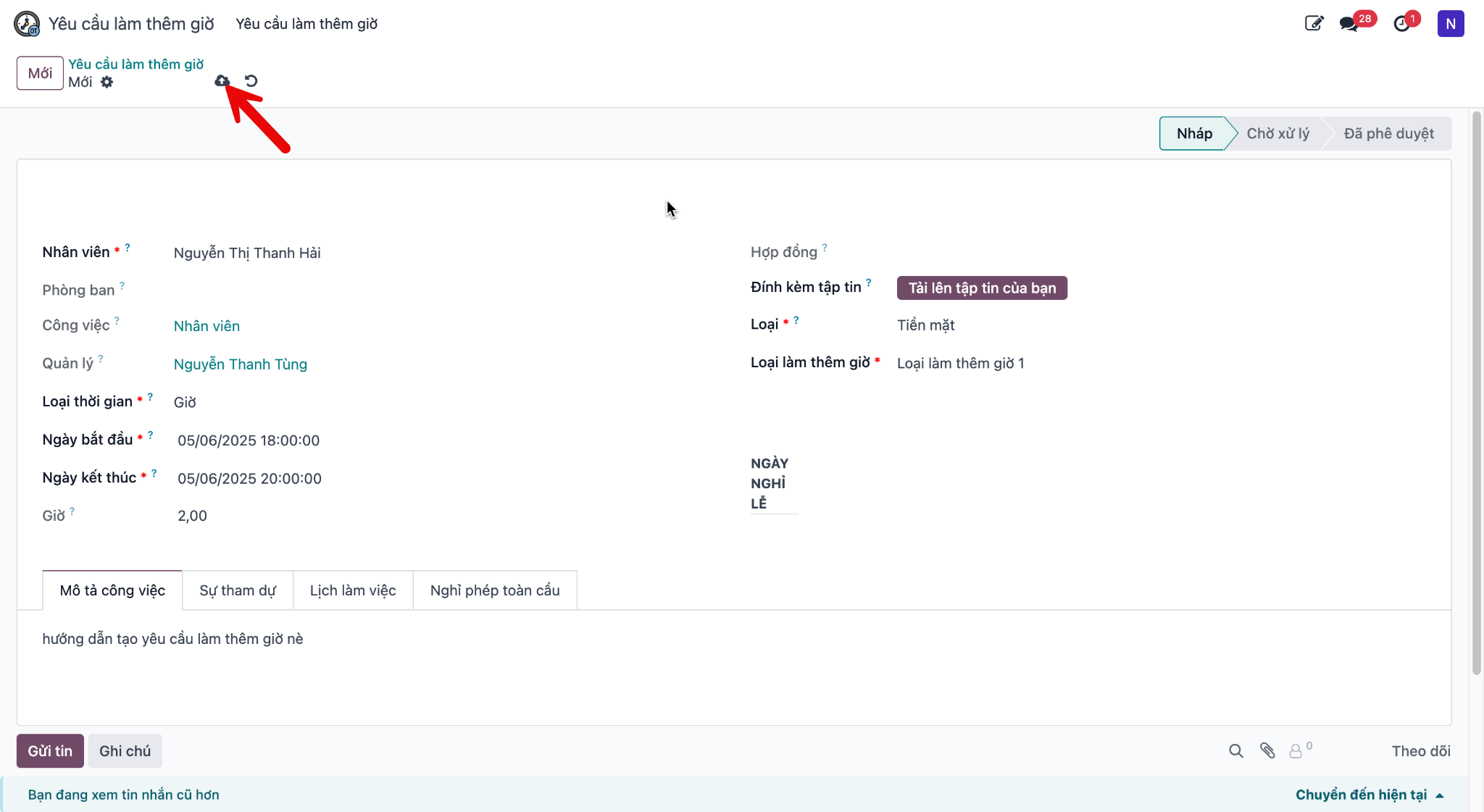The width and height of the screenshot is (1484, 812).
Task: Open the Loại làm thêm giờ dropdown field
Action: [1159, 363]
